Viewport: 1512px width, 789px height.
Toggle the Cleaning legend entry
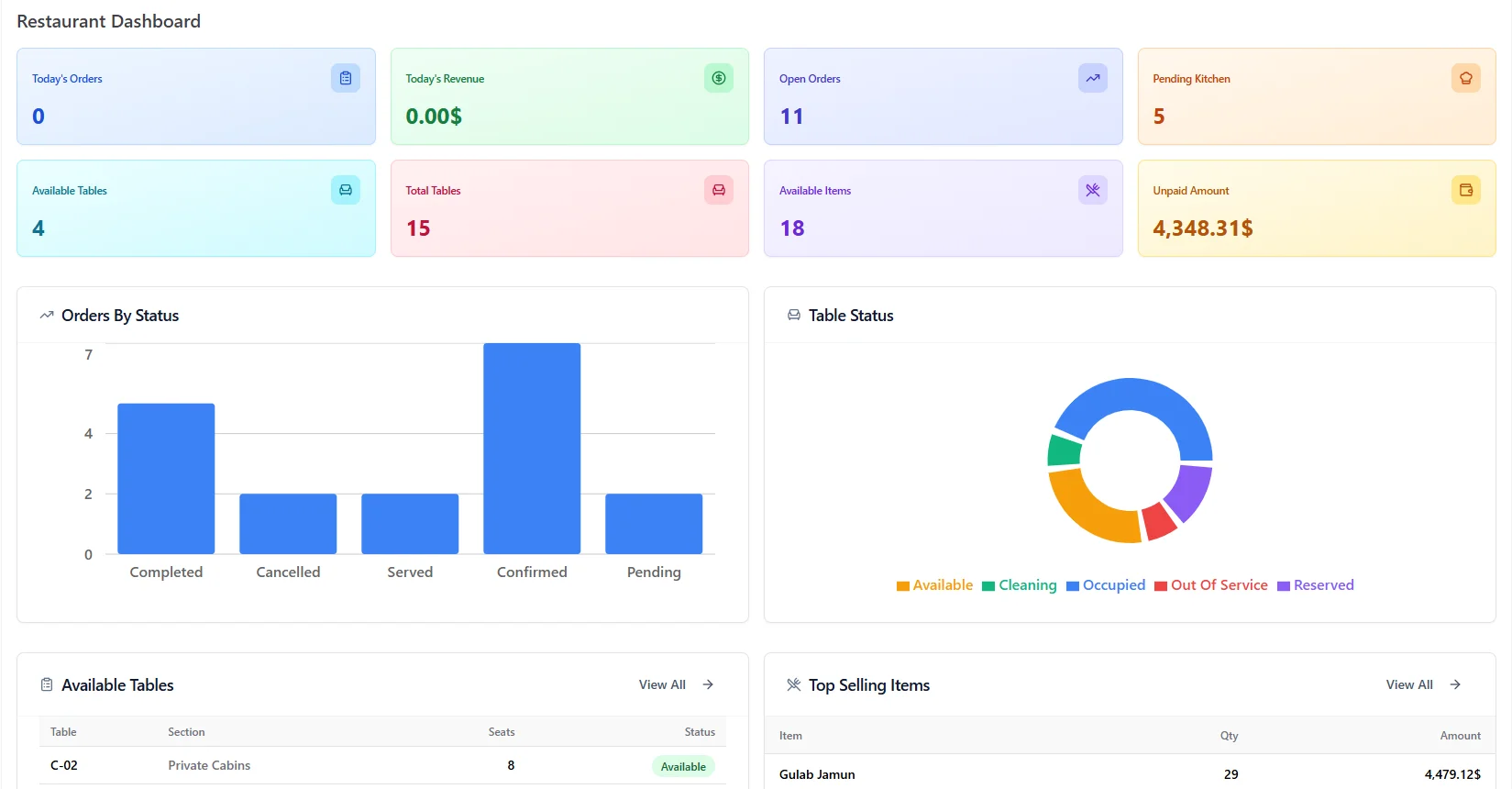(x=1020, y=585)
